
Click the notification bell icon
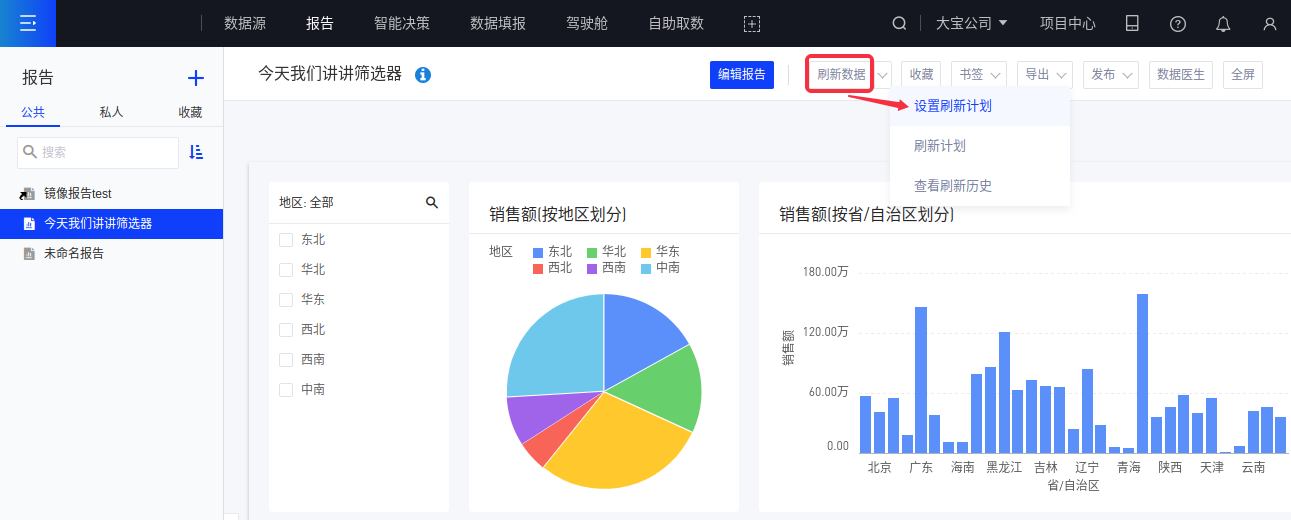1223,24
